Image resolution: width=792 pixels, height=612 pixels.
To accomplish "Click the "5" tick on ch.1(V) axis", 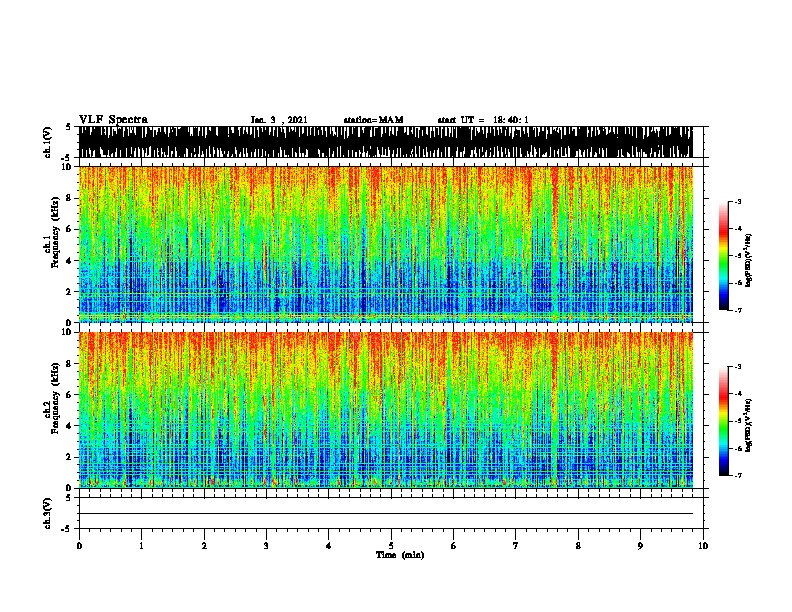I will pyautogui.click(x=68, y=127).
